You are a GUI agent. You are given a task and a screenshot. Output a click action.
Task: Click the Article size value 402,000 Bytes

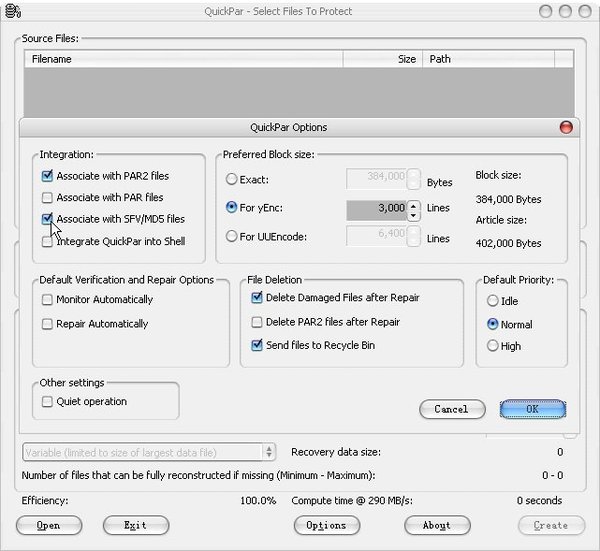tap(508, 243)
